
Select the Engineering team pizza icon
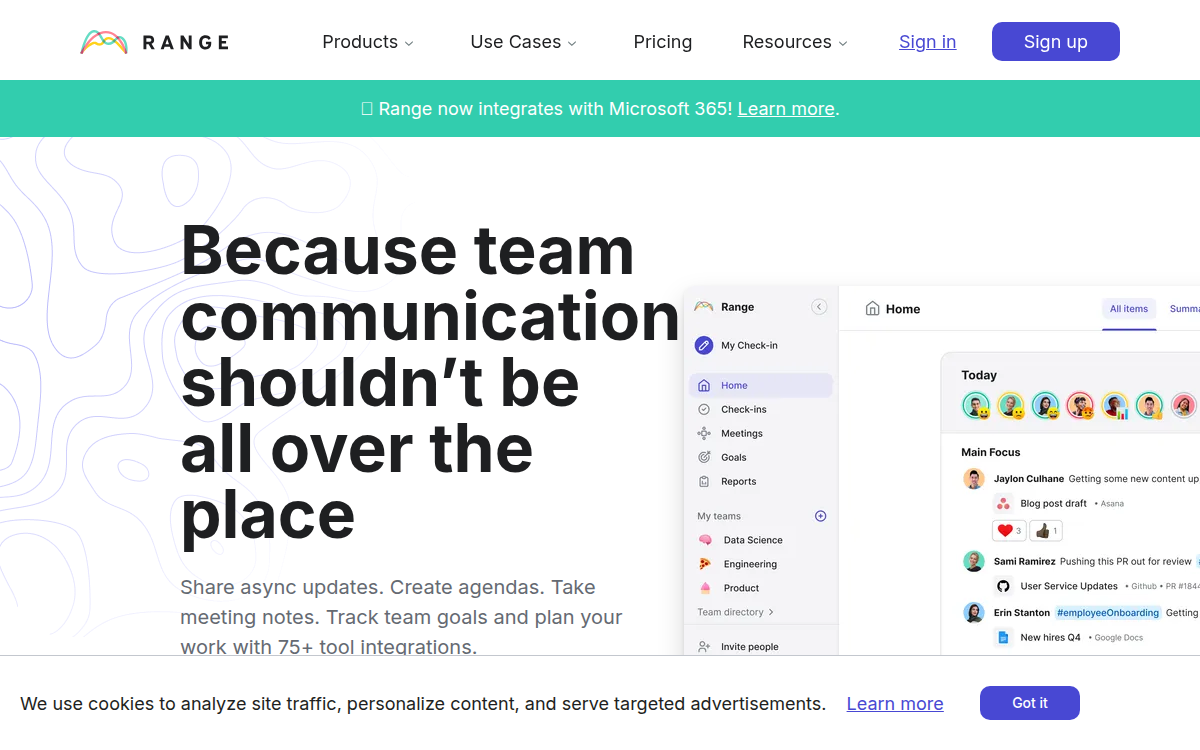(x=705, y=564)
